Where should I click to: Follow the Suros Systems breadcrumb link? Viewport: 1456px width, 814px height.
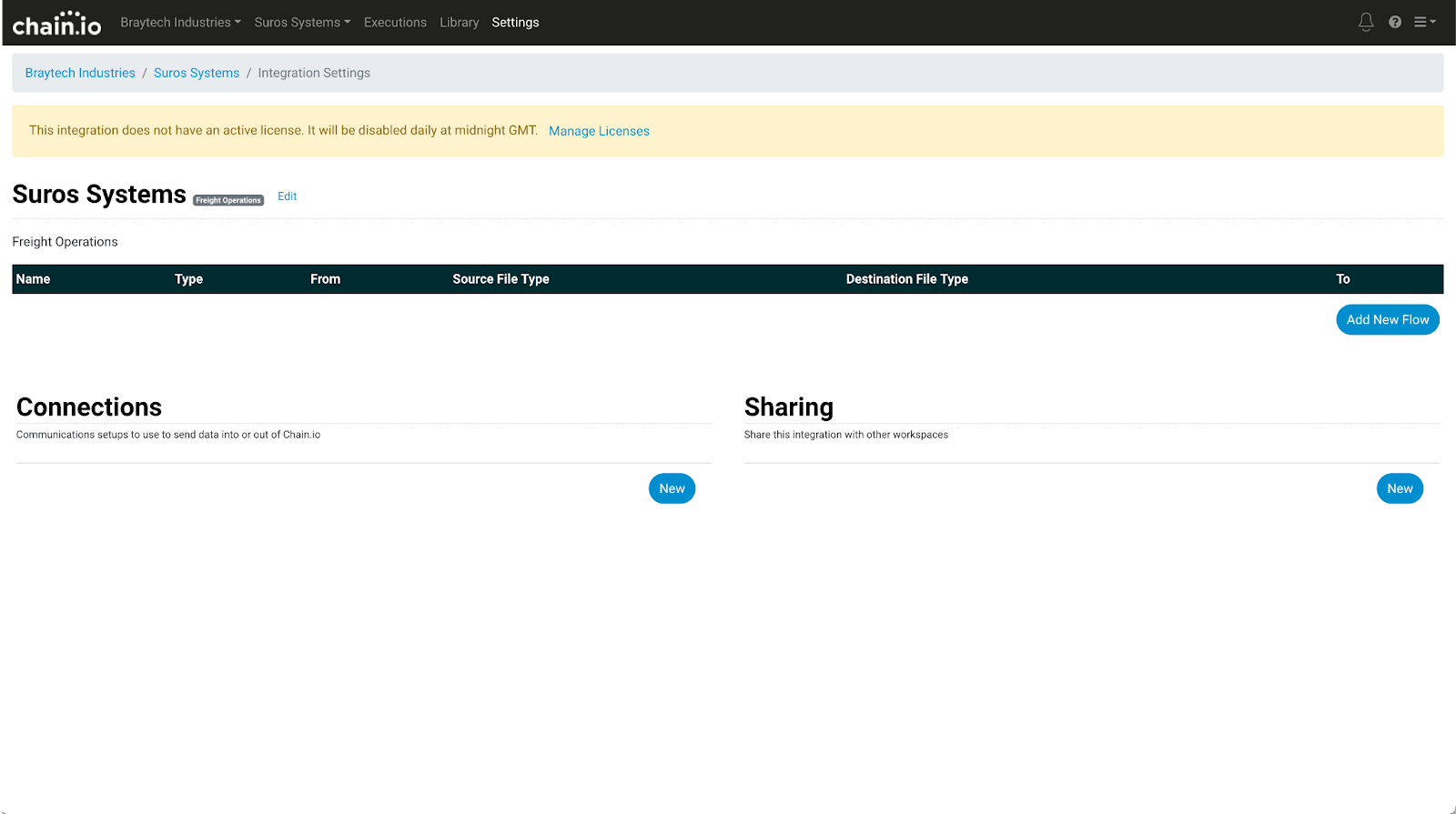[197, 73]
